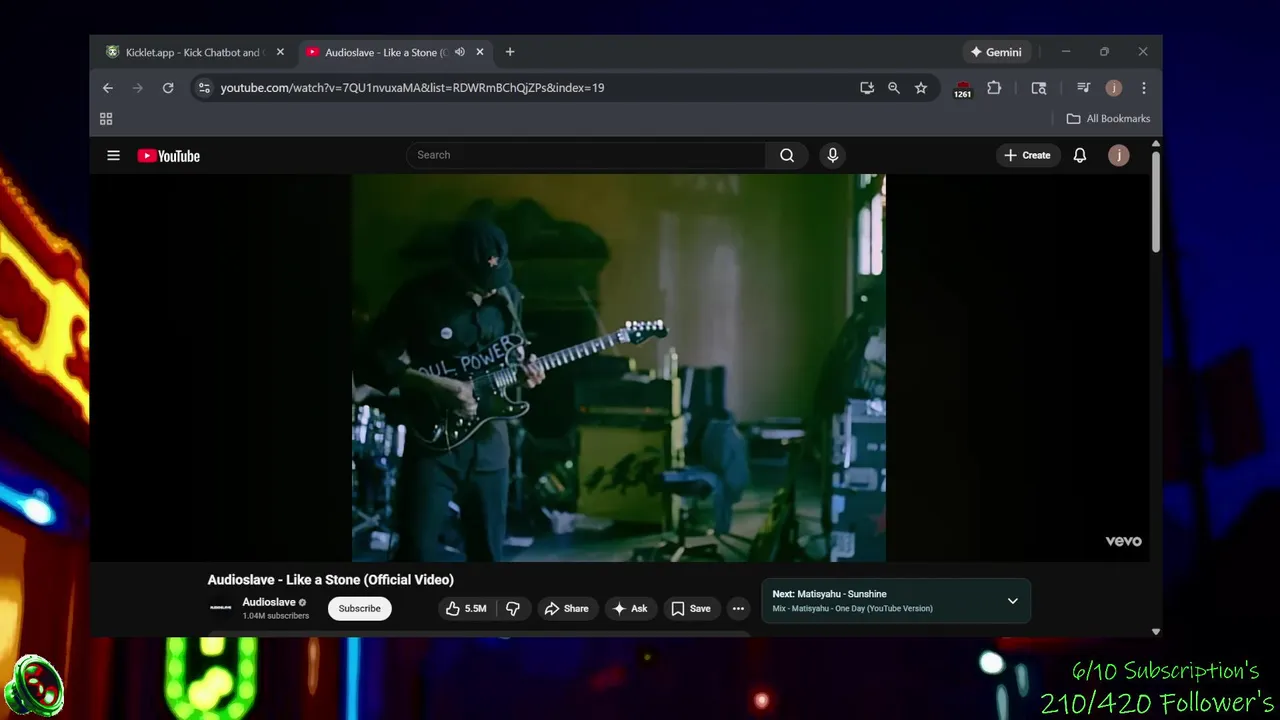
Task: Open the media controls icon in toolbar
Action: tap(1083, 88)
